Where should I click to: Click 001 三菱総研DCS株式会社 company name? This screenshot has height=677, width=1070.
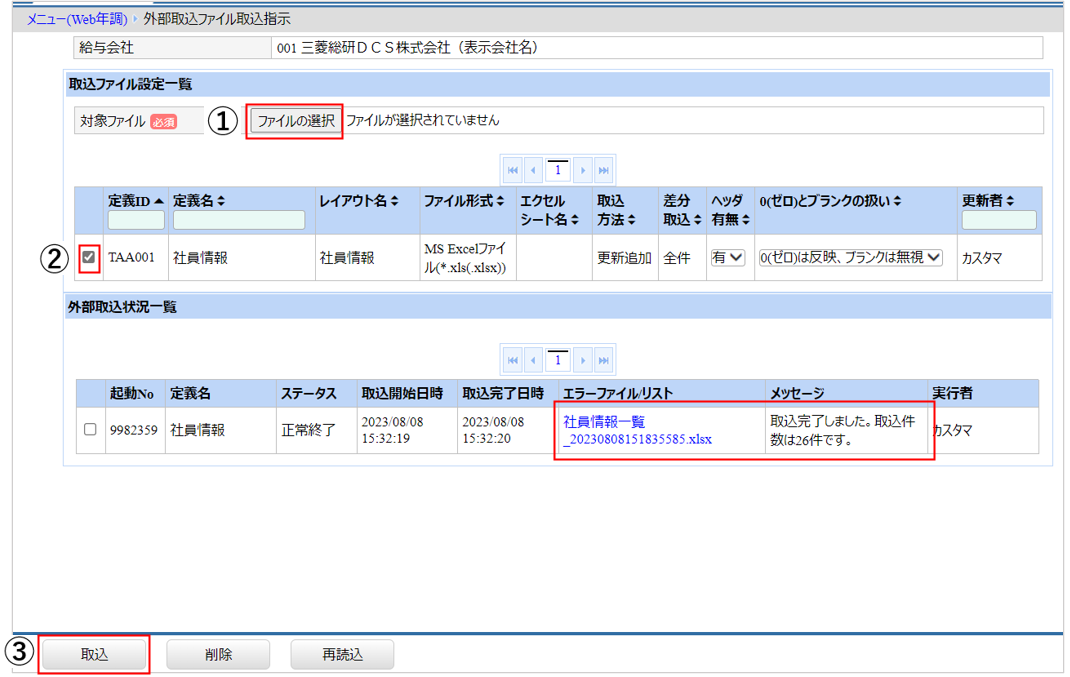coord(407,48)
